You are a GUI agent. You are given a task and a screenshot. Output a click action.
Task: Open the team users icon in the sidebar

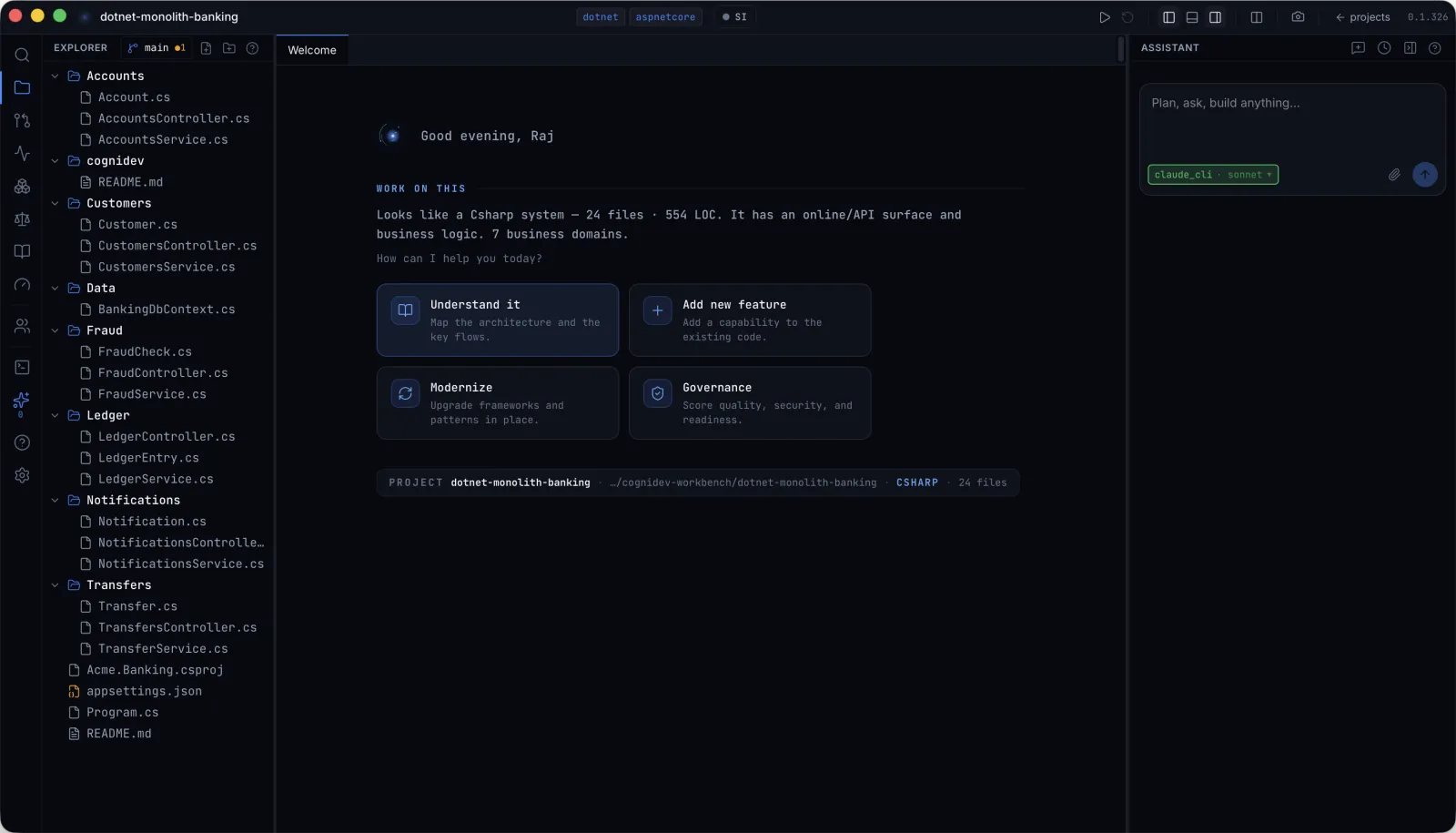(22, 326)
